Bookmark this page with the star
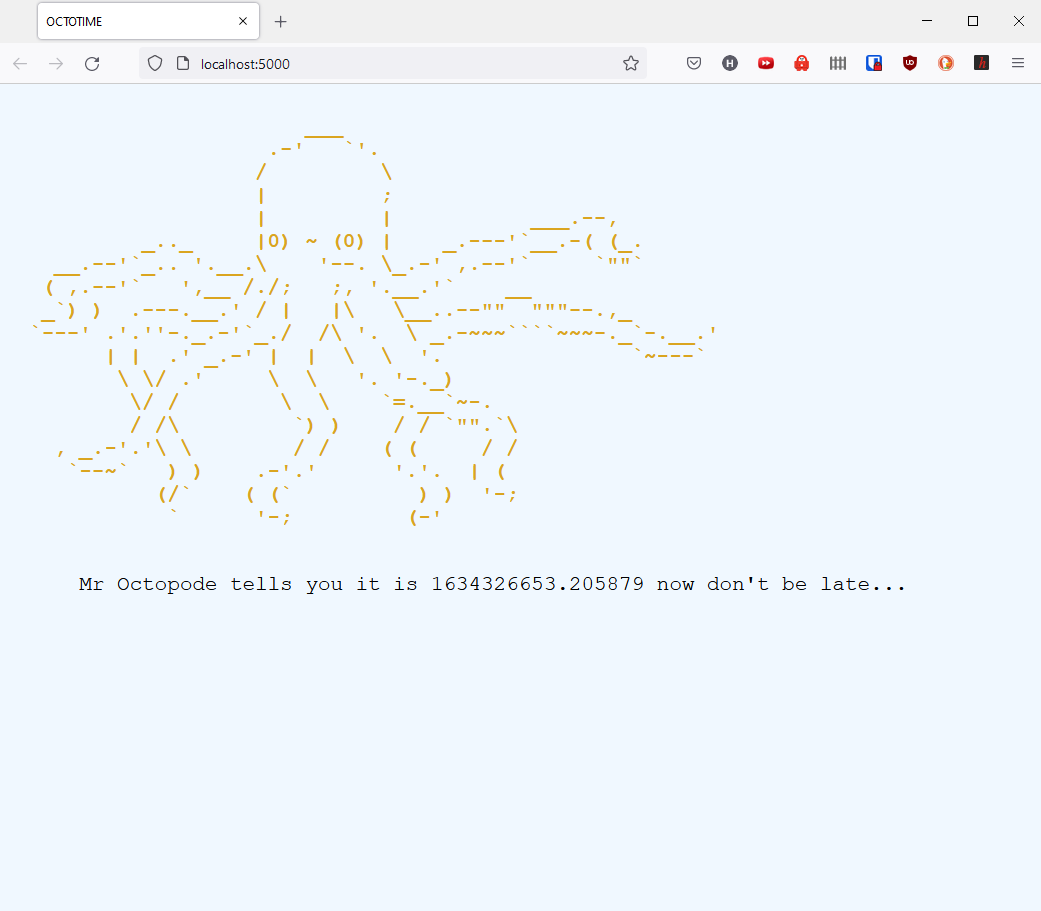 [x=631, y=64]
